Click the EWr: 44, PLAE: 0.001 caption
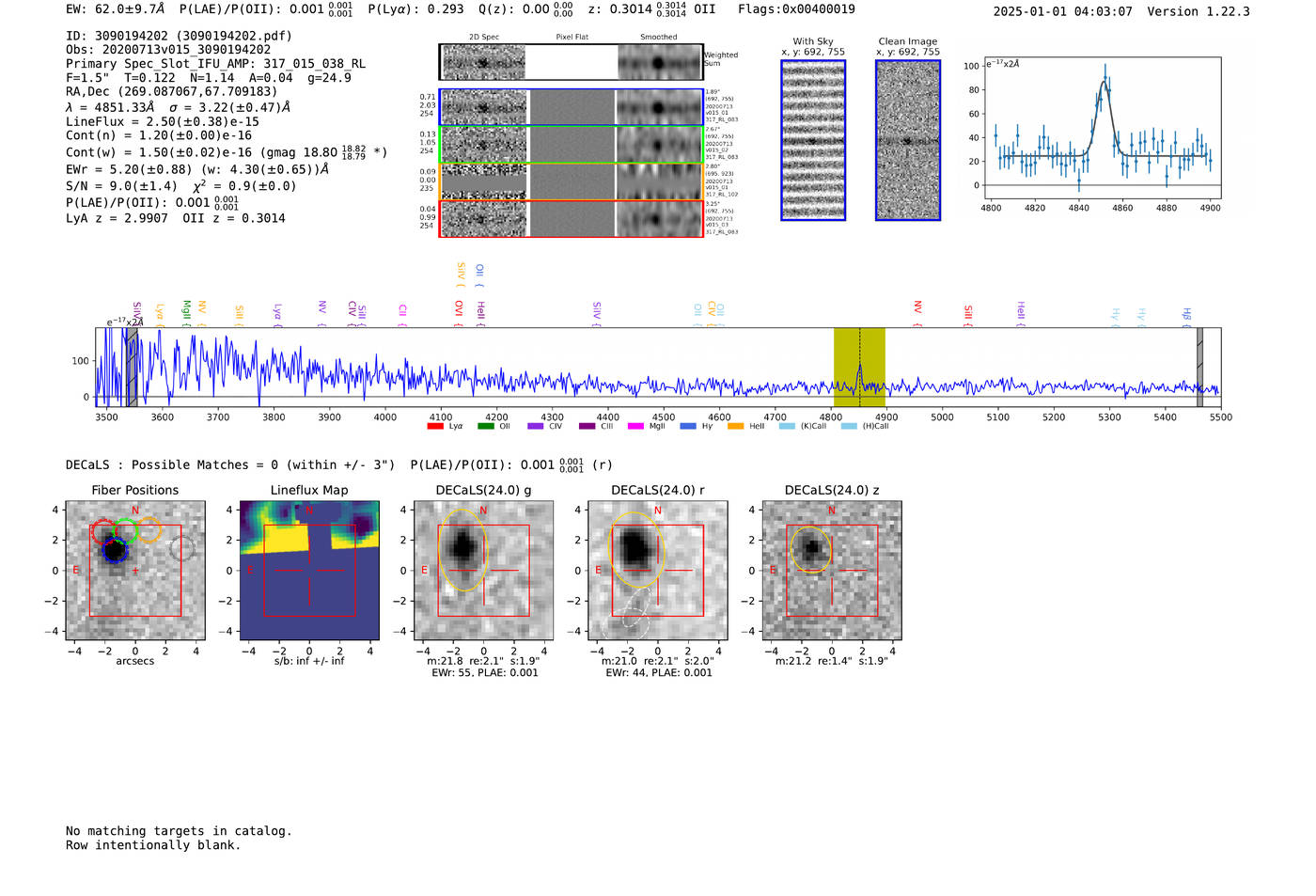This screenshot has height=896, width=1316. tap(659, 673)
